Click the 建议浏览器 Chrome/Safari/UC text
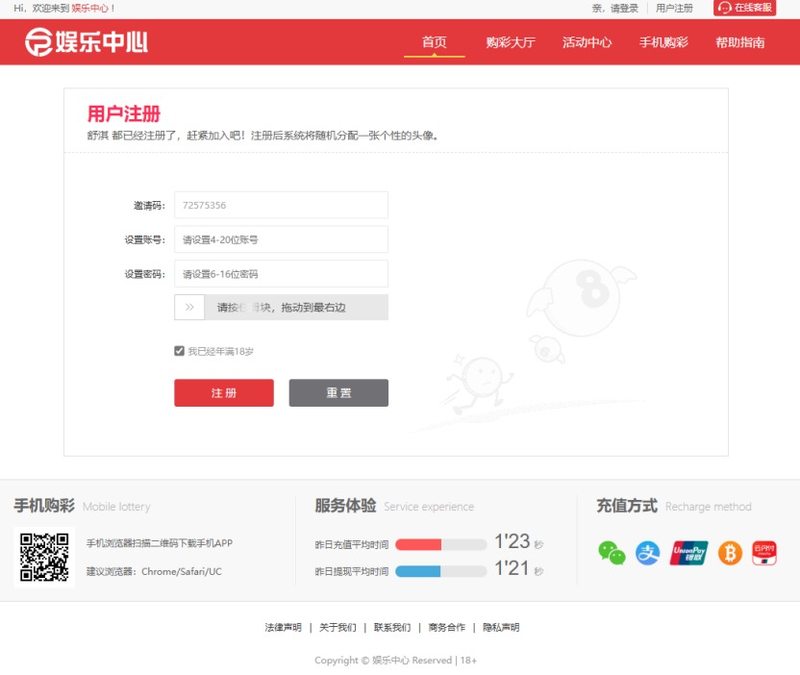This screenshot has height=675, width=800. [x=154, y=571]
